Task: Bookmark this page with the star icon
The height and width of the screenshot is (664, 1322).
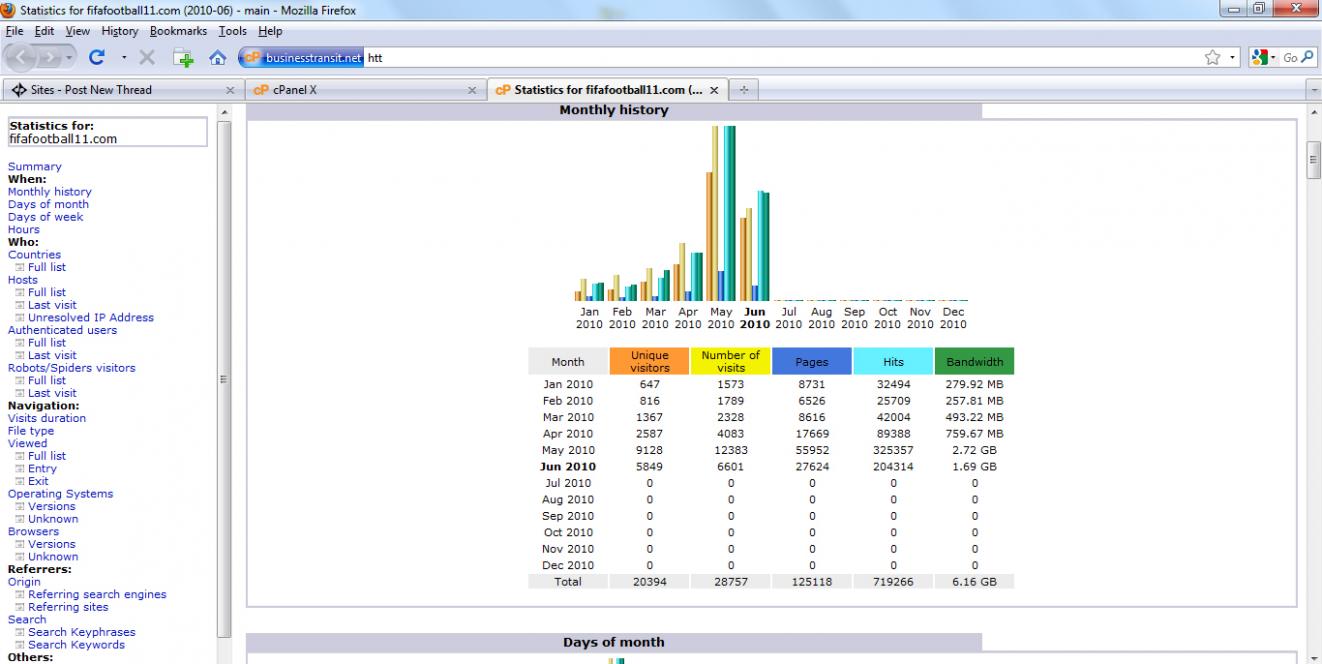Action: click(1212, 58)
